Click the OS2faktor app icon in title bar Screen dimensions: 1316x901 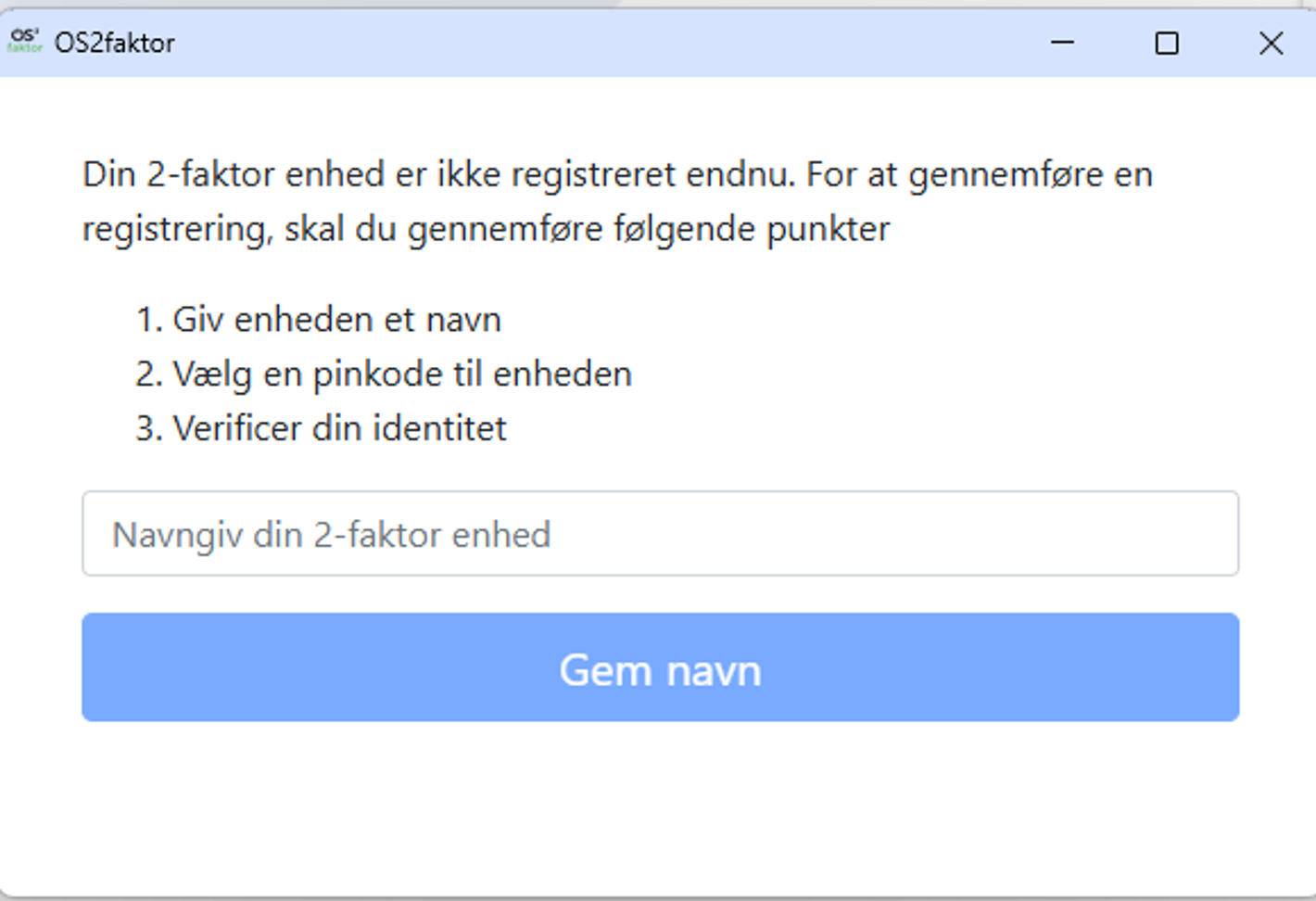click(25, 42)
